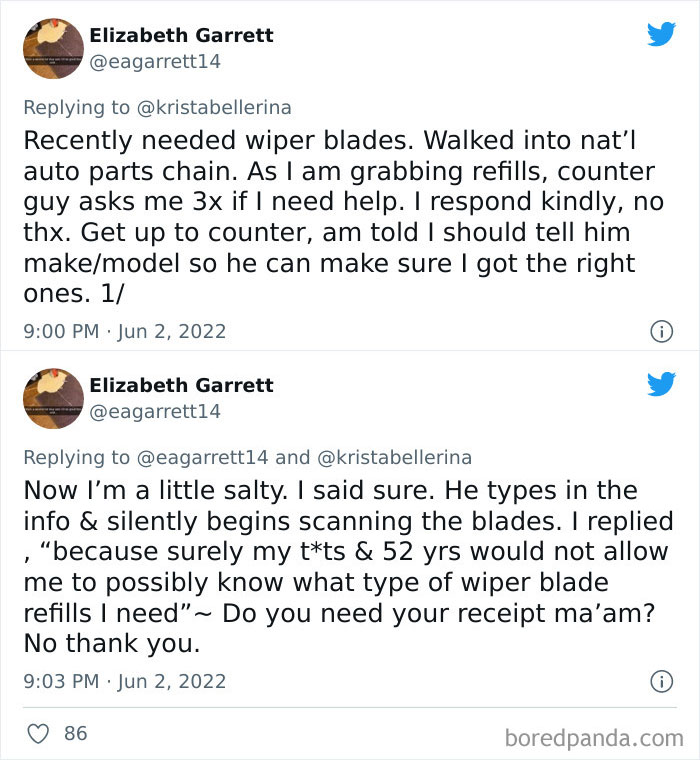Like the tweet with heart icon
Screen dimensions: 700x760
(38, 733)
